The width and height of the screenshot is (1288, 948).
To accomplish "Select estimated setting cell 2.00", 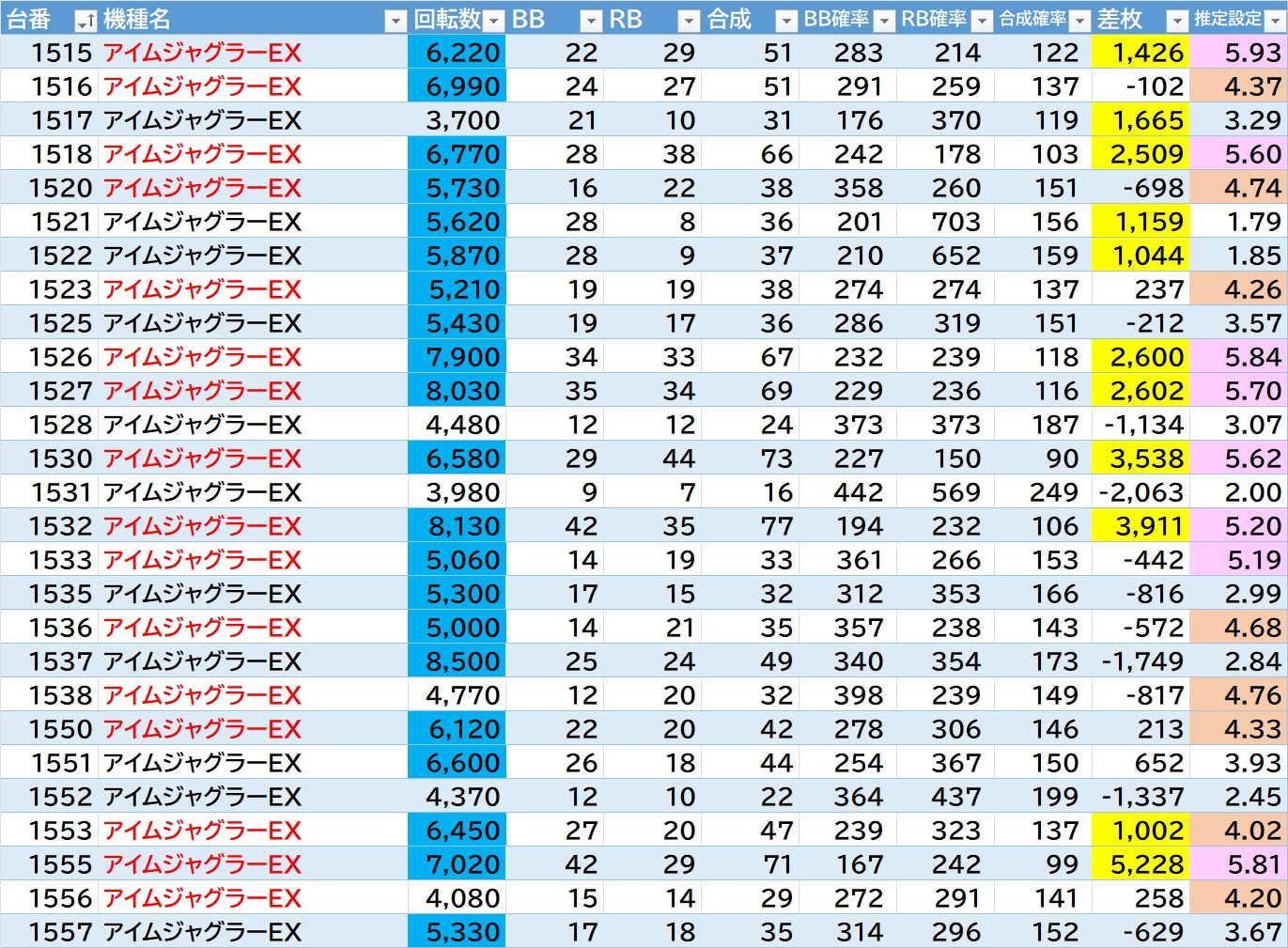I will 1239,492.
